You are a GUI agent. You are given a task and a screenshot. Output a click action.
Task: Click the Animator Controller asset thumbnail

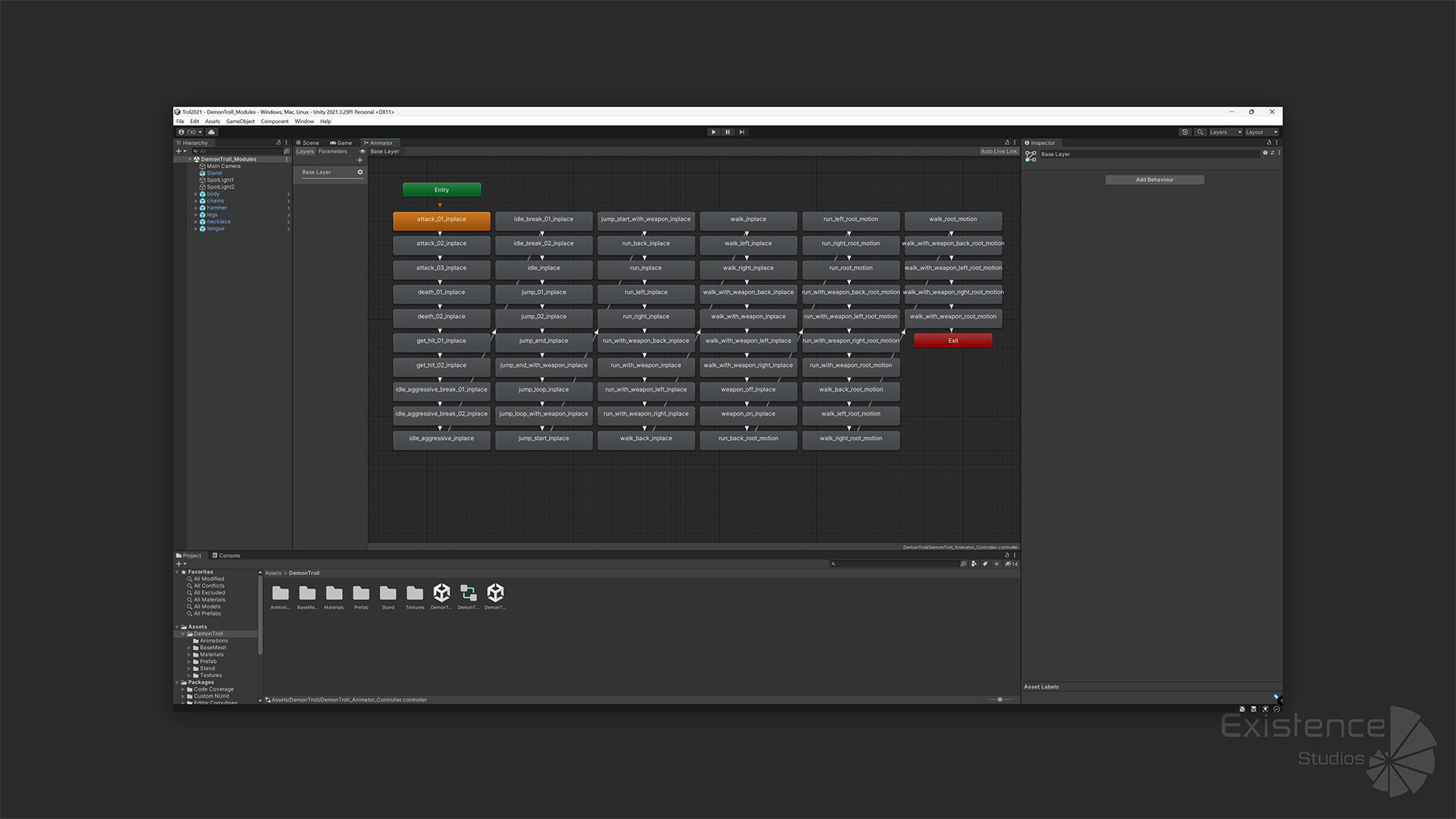pyautogui.click(x=469, y=593)
